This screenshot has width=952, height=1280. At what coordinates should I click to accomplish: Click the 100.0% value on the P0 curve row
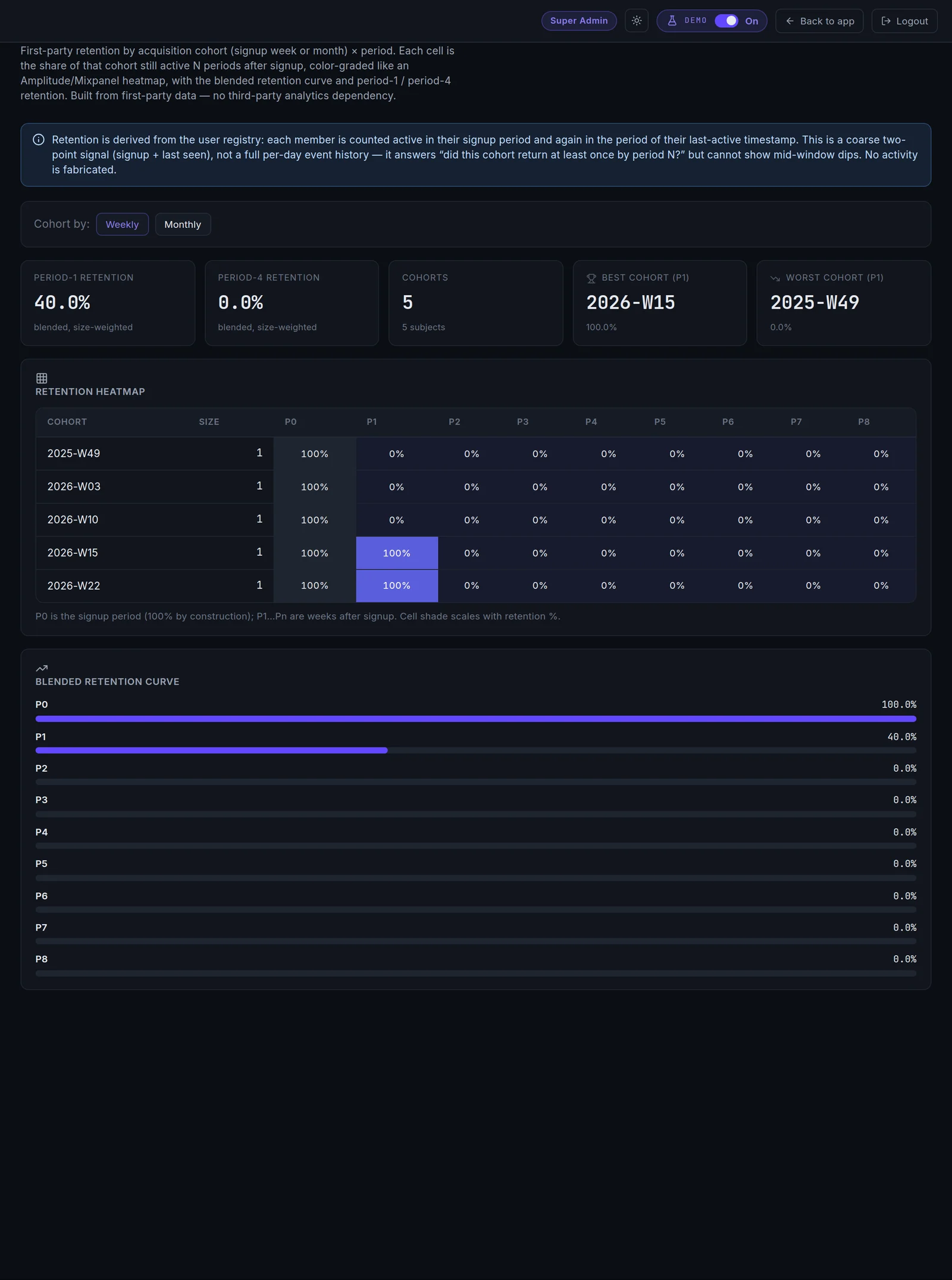tap(898, 705)
